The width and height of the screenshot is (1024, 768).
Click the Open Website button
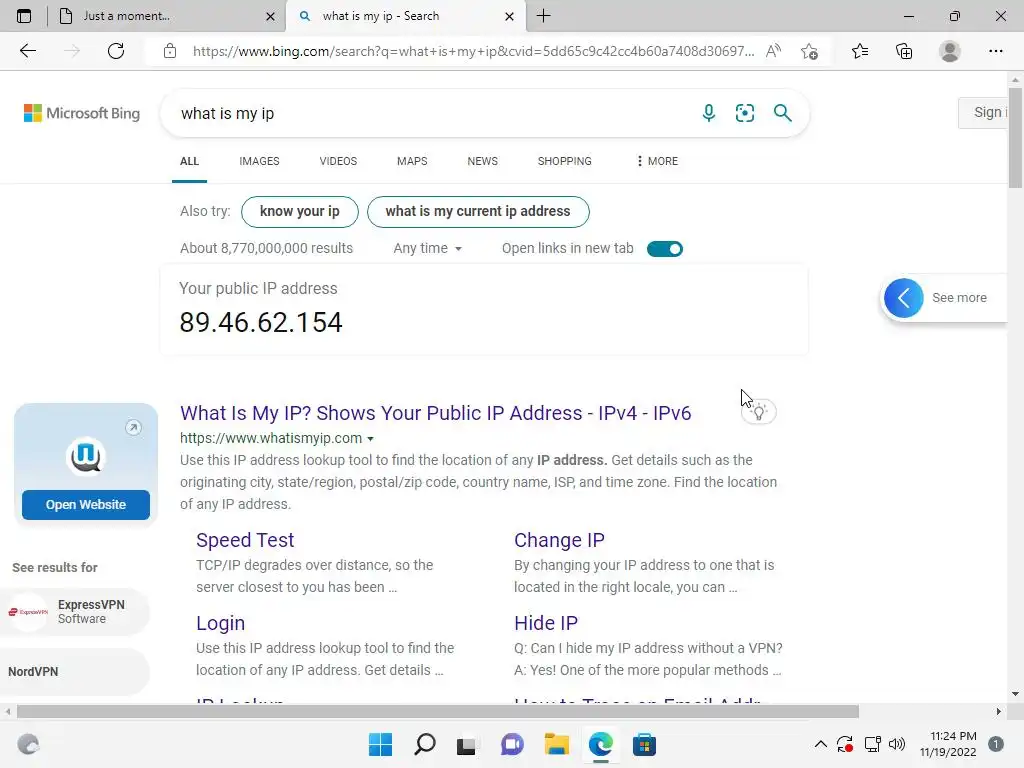pos(86,505)
